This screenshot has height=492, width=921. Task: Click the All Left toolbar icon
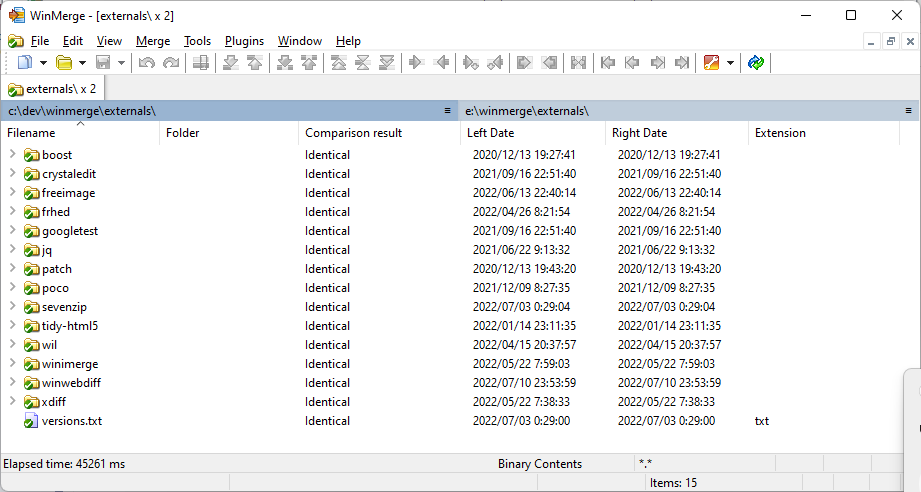pos(549,62)
